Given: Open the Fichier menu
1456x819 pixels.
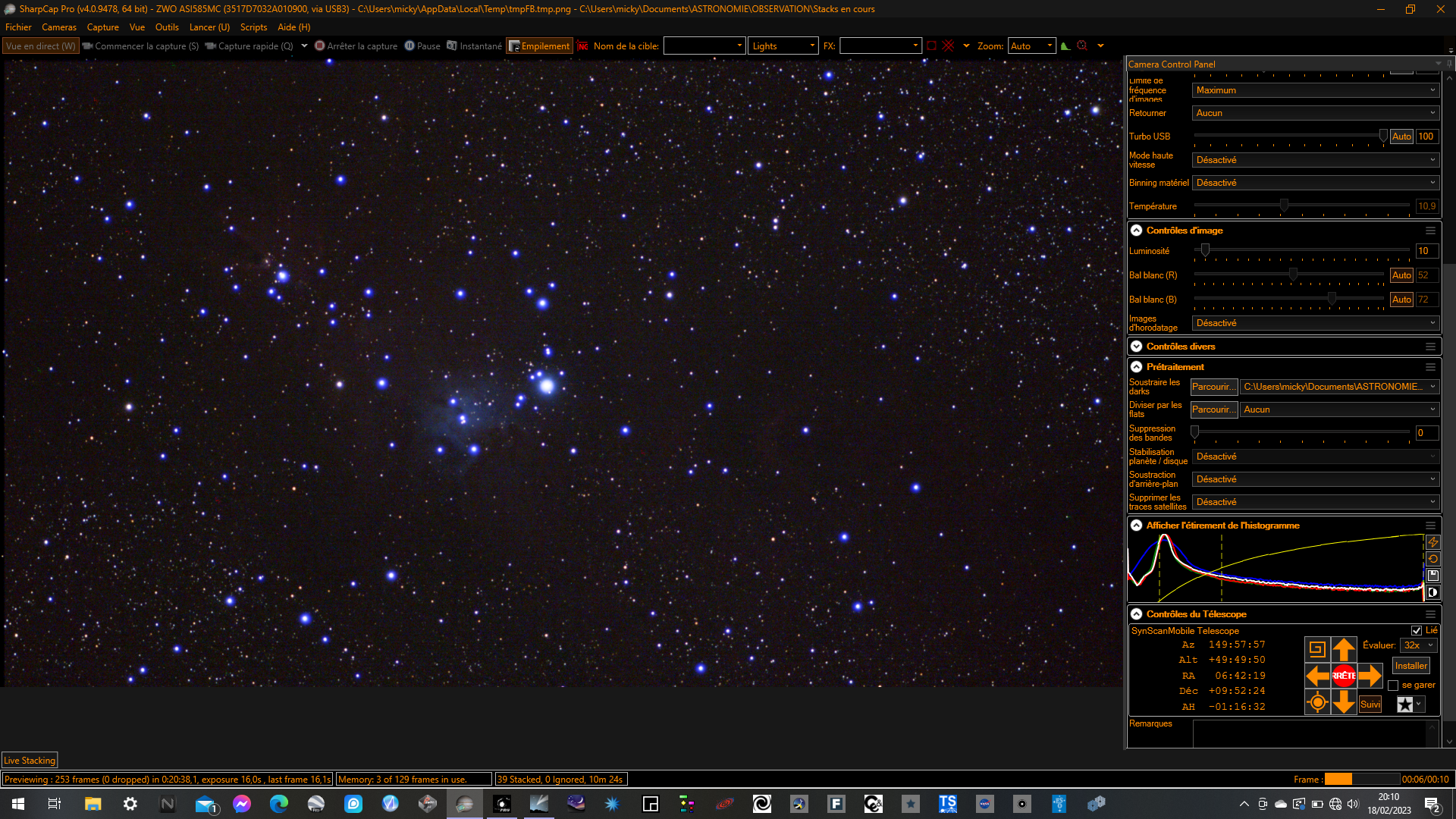Looking at the screenshot, I should pos(18,27).
